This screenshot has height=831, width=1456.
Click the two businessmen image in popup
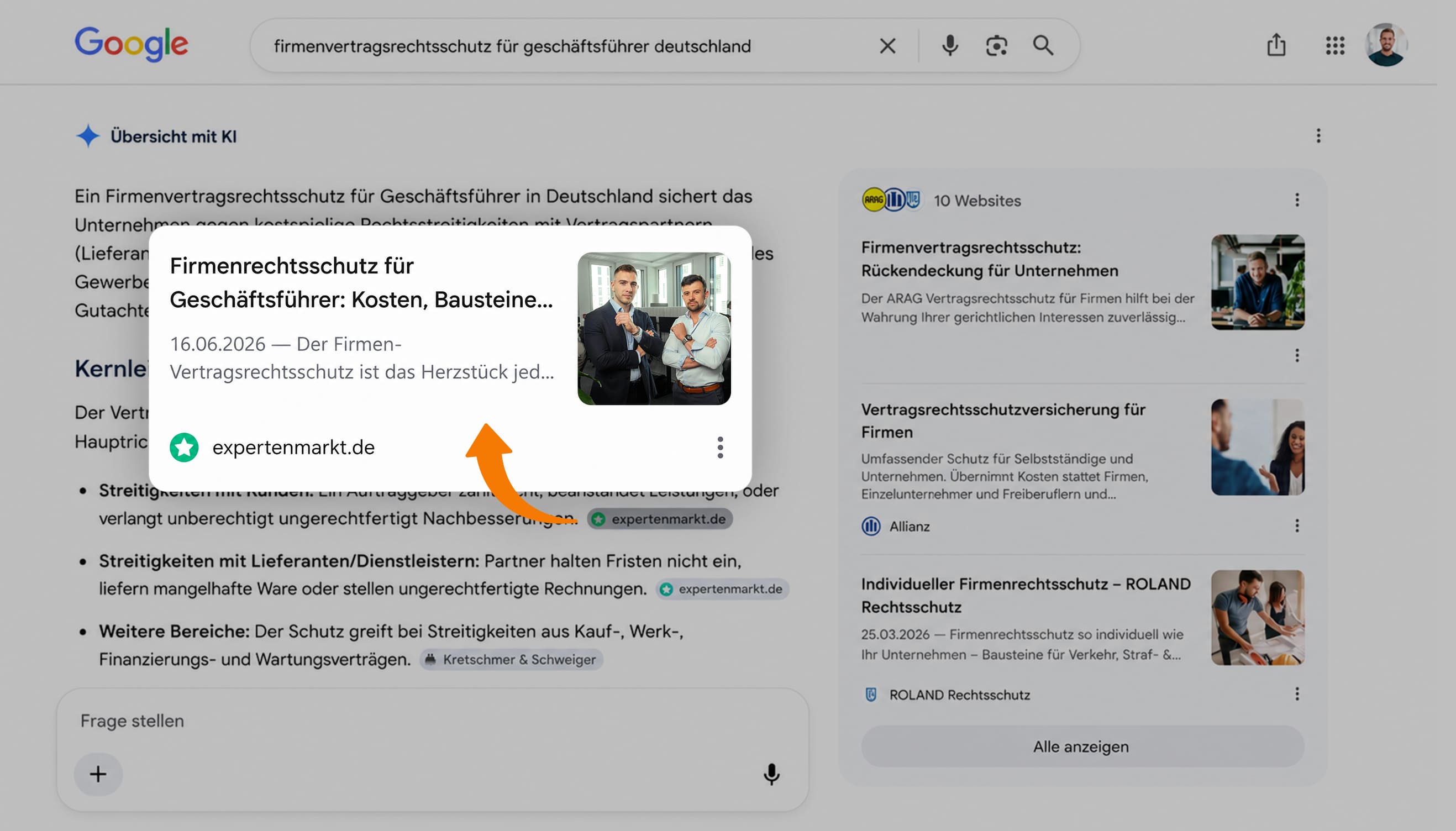click(654, 329)
